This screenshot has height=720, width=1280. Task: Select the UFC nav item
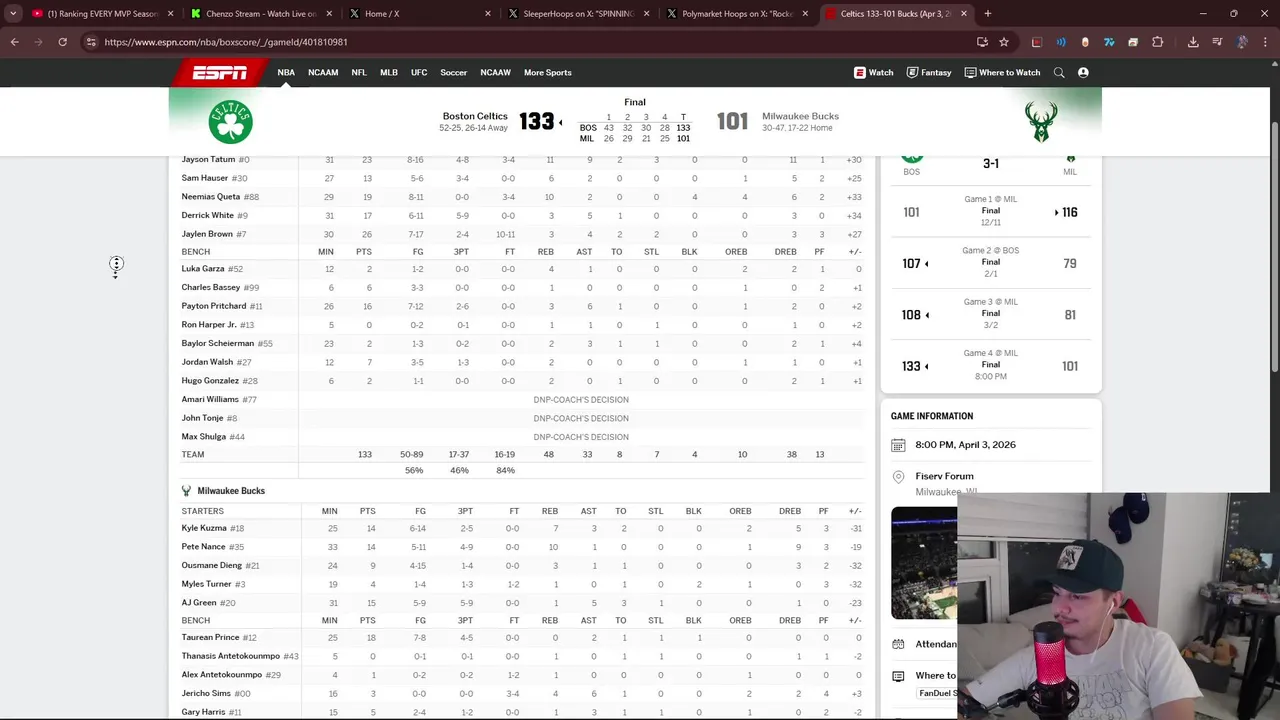tap(419, 72)
